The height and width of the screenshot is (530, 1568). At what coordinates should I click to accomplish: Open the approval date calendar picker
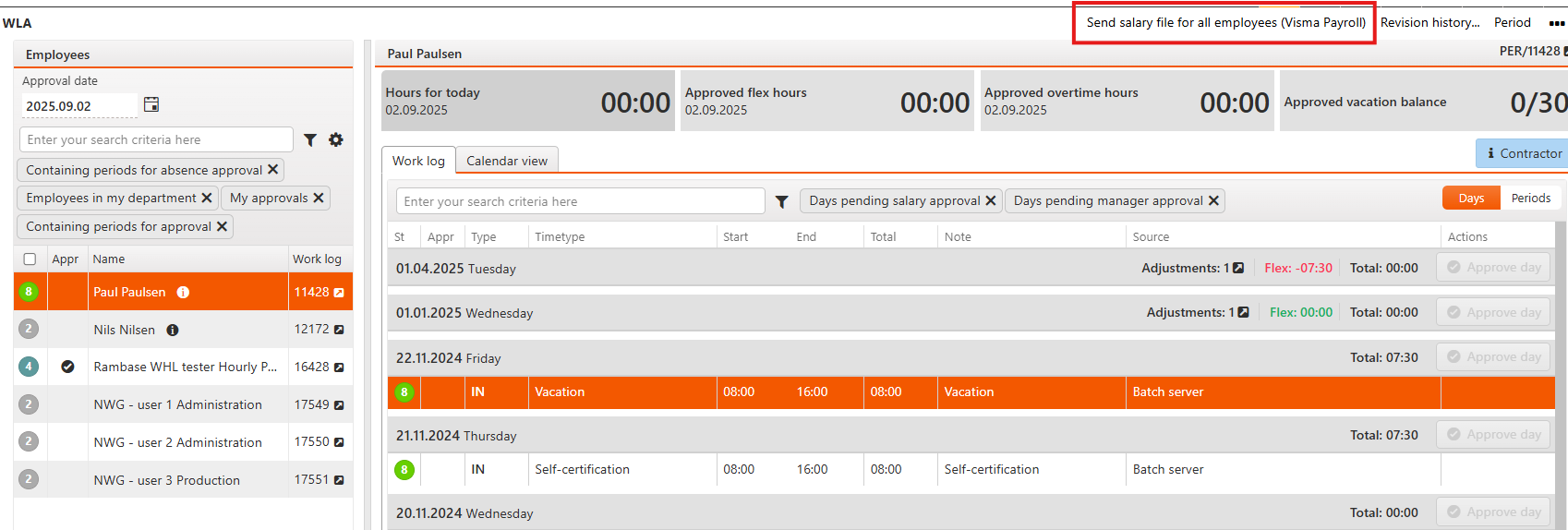151,105
